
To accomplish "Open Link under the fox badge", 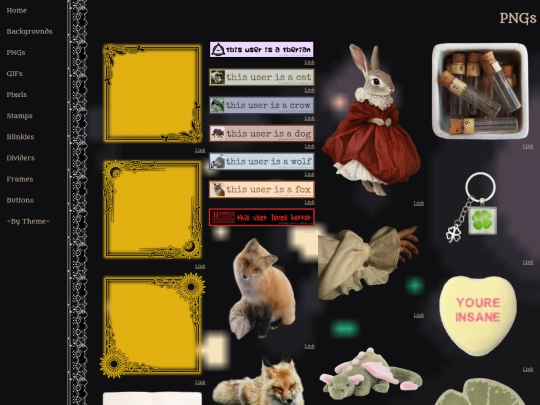I will coord(309,202).
